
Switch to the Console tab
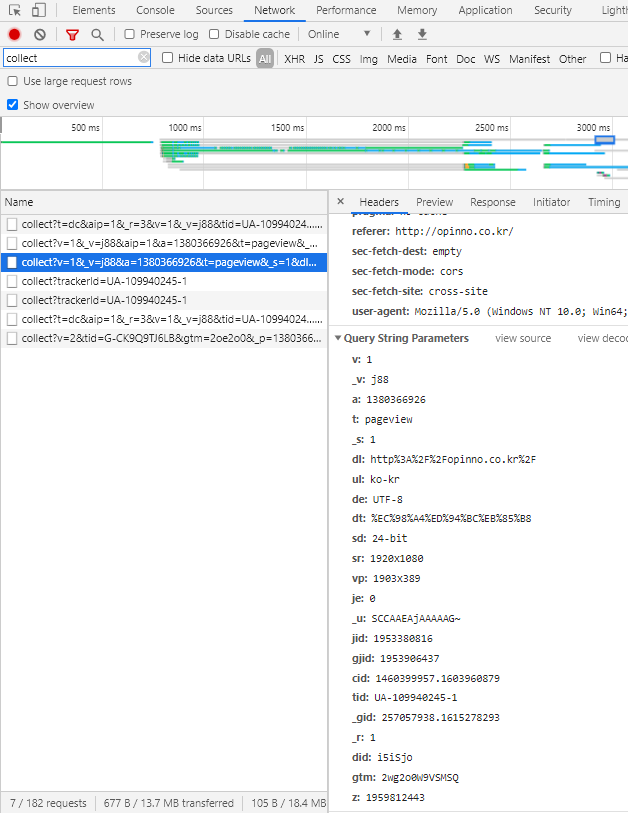[x=155, y=10]
